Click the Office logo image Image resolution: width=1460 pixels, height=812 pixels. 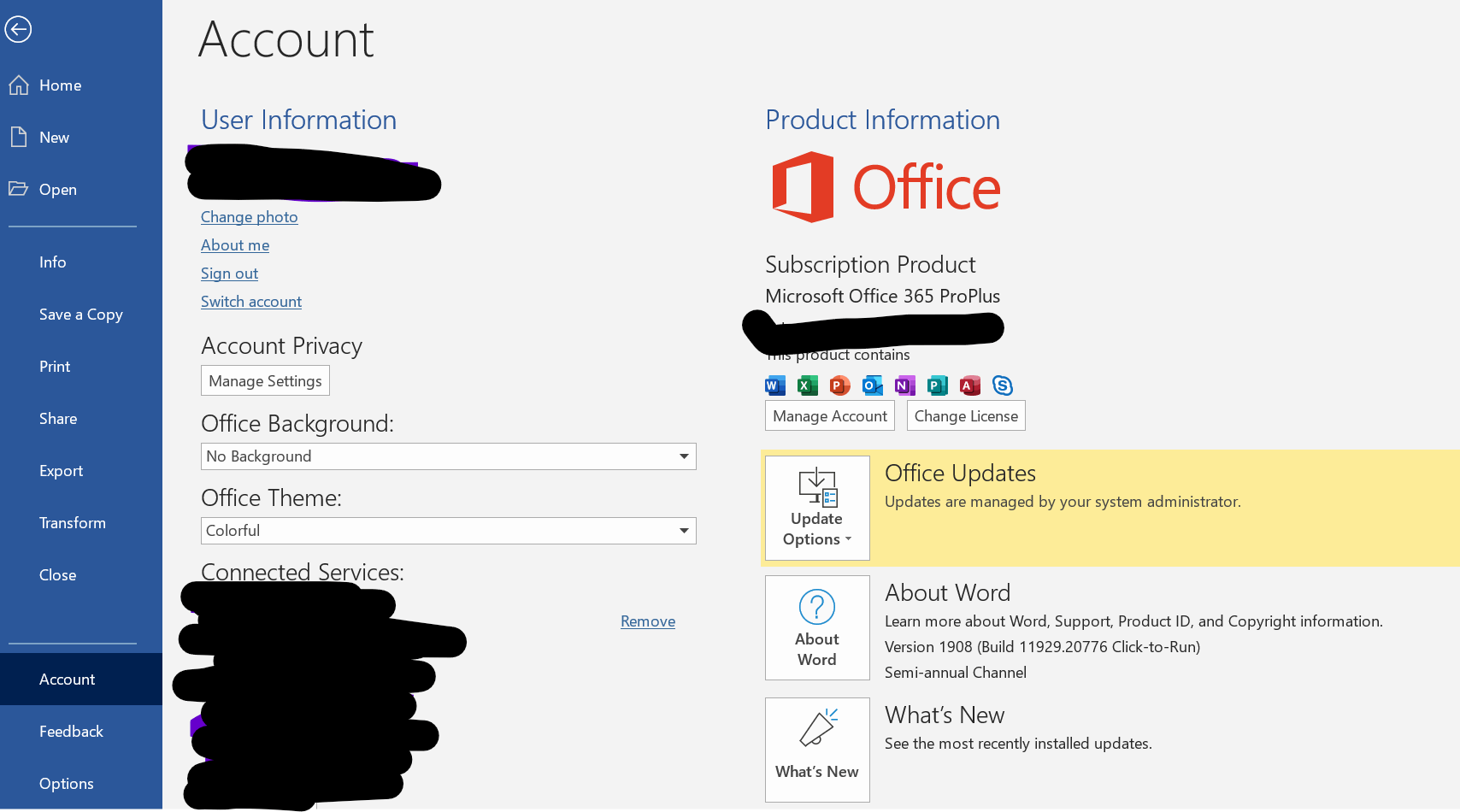click(x=886, y=187)
